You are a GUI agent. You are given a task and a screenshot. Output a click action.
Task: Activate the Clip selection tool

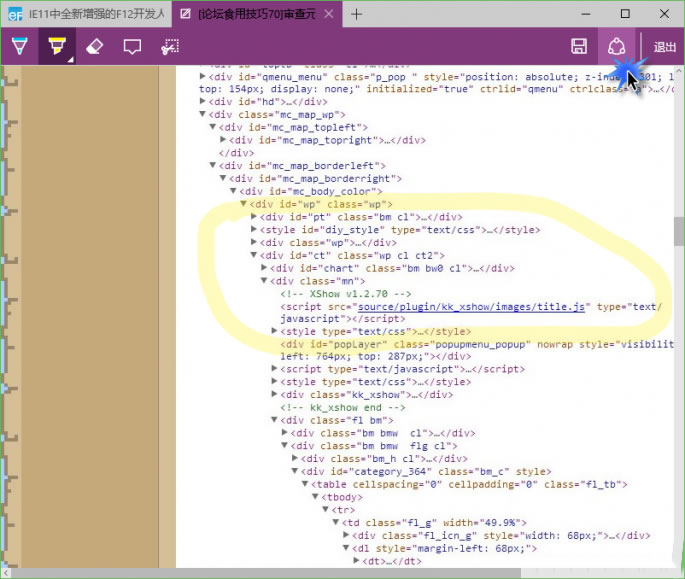point(170,46)
